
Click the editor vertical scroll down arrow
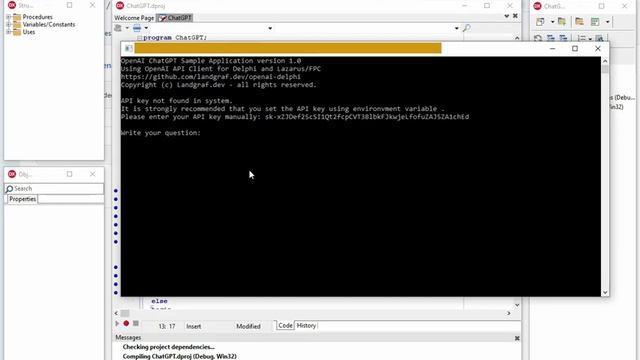[517, 305]
